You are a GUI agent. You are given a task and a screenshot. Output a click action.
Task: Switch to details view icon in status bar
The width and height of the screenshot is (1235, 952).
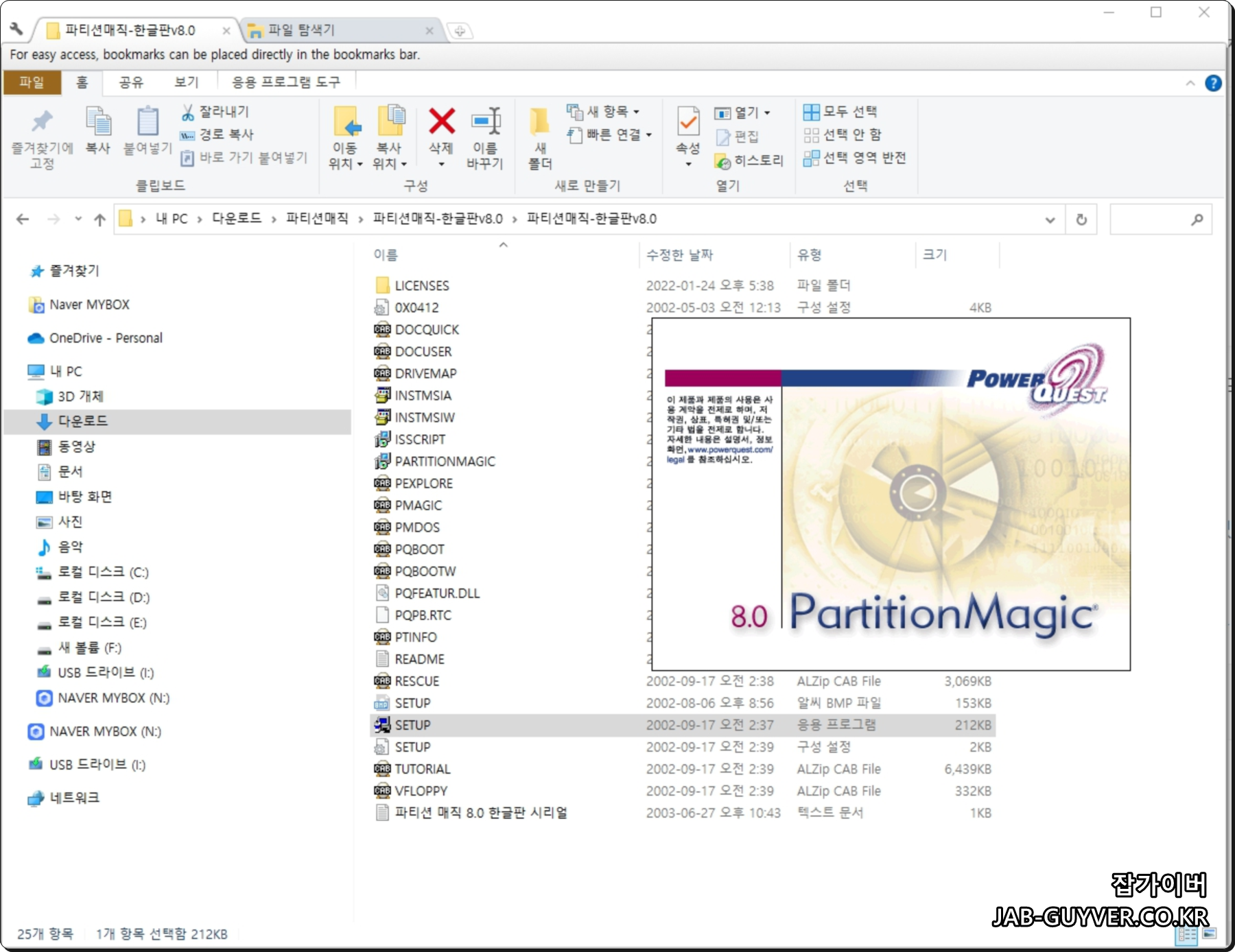click(1187, 934)
